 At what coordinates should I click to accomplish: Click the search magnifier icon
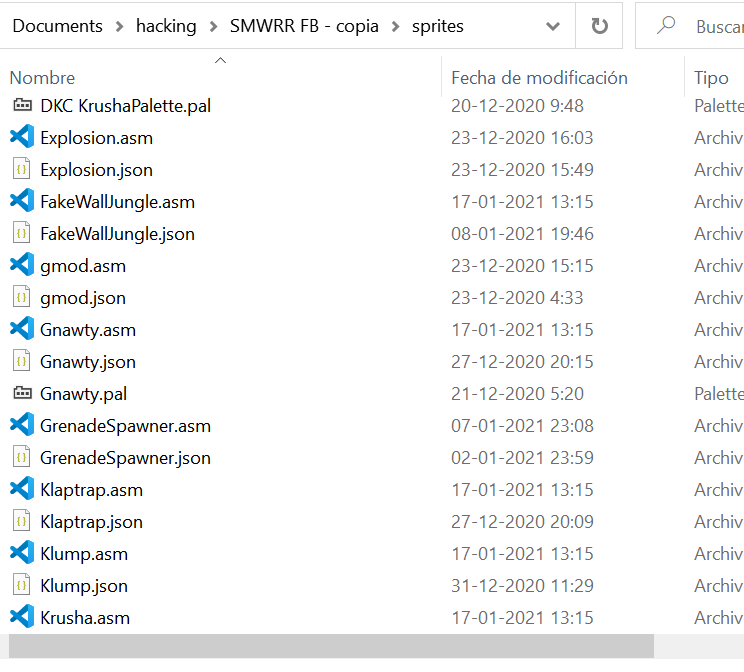(666, 25)
